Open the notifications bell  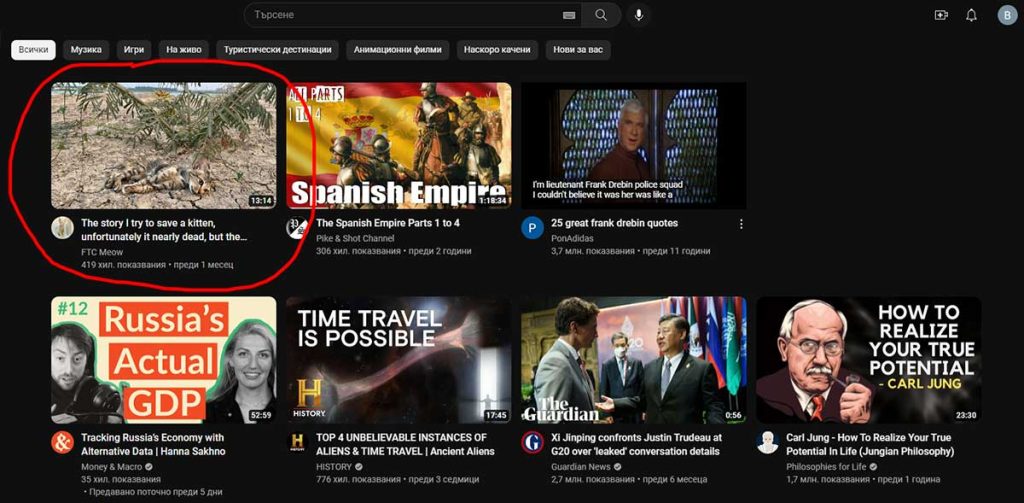coord(971,15)
